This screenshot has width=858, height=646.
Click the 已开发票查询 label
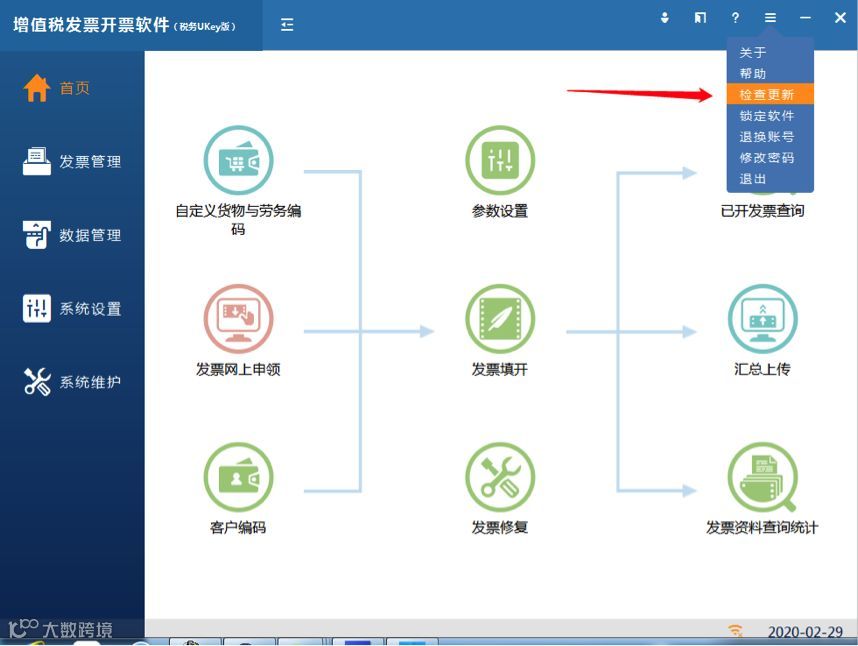click(x=762, y=211)
